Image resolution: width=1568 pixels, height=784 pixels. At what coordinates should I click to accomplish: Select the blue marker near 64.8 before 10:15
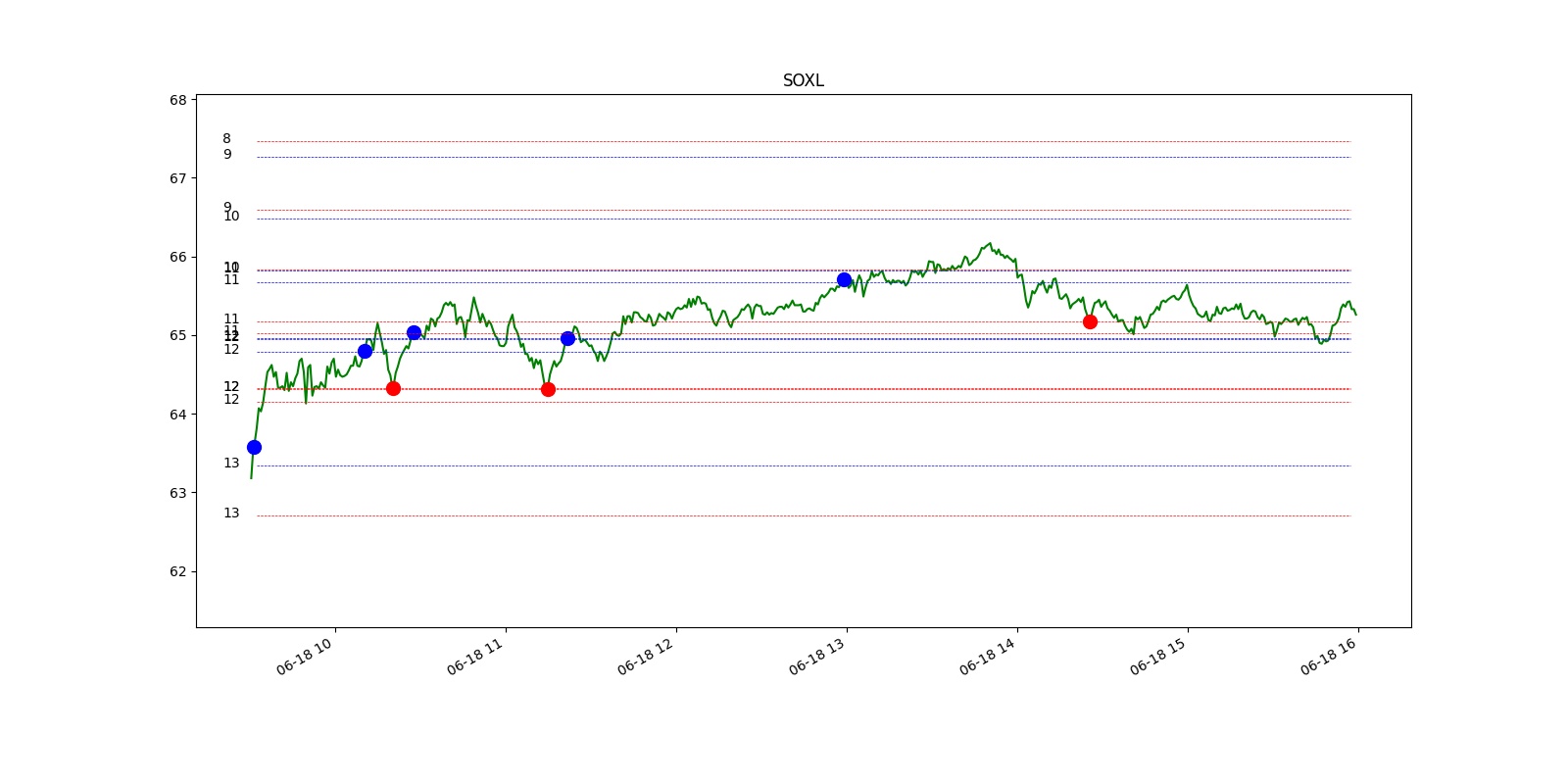[365, 351]
